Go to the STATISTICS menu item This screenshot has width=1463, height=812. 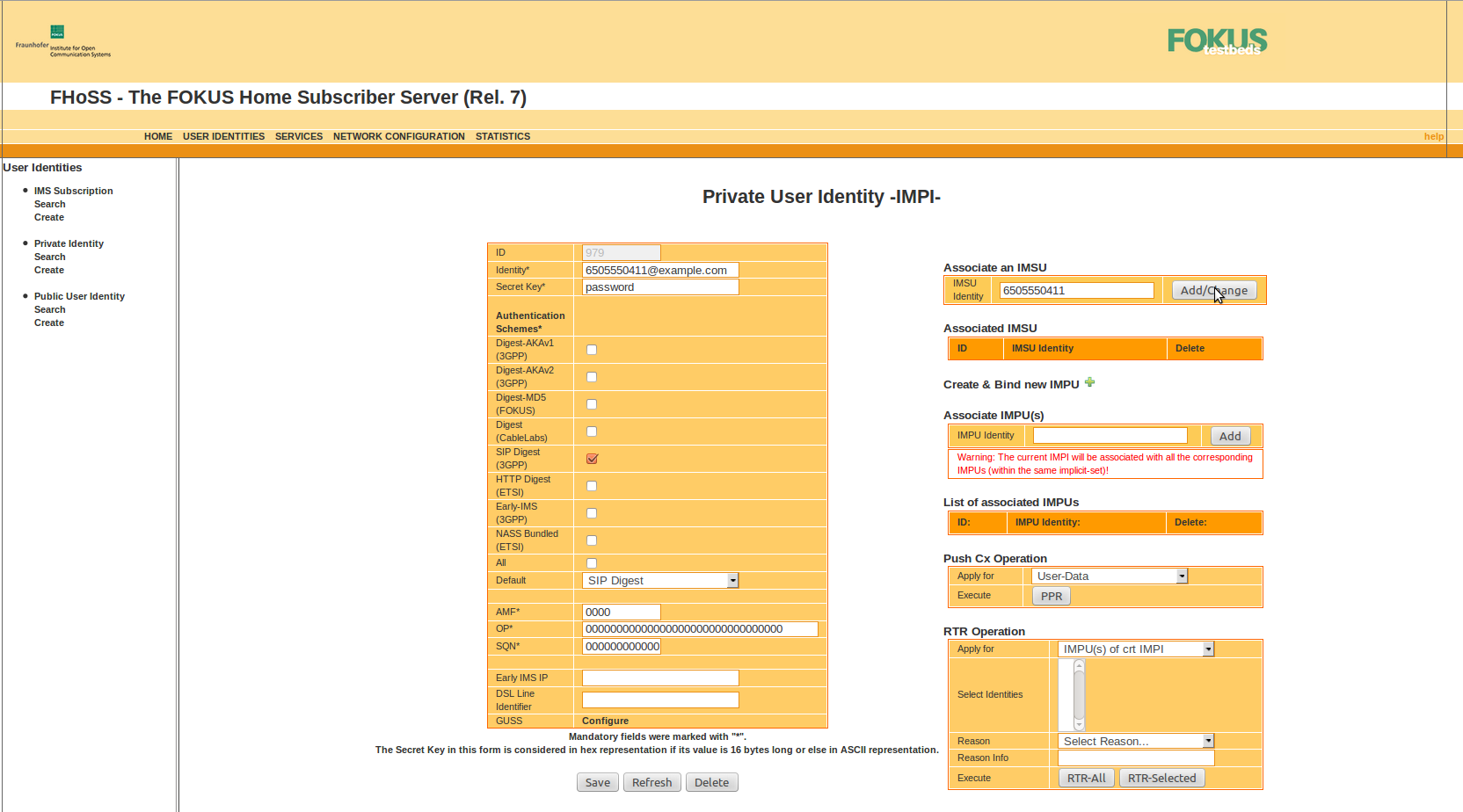pyautogui.click(x=502, y=136)
